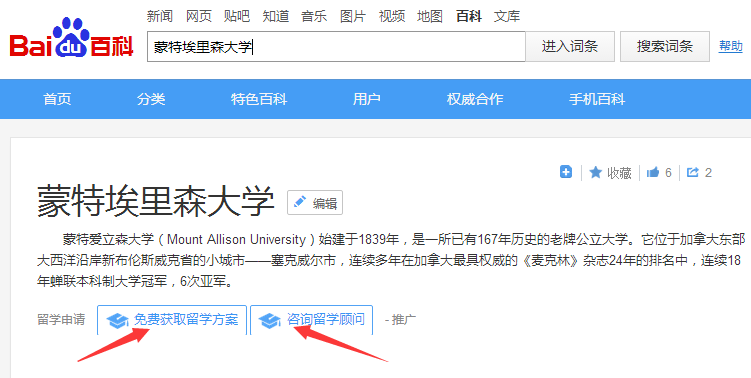Screen dimensions: 751x378
Task: Open the 贴吧 Tieba link
Action: (x=237, y=16)
